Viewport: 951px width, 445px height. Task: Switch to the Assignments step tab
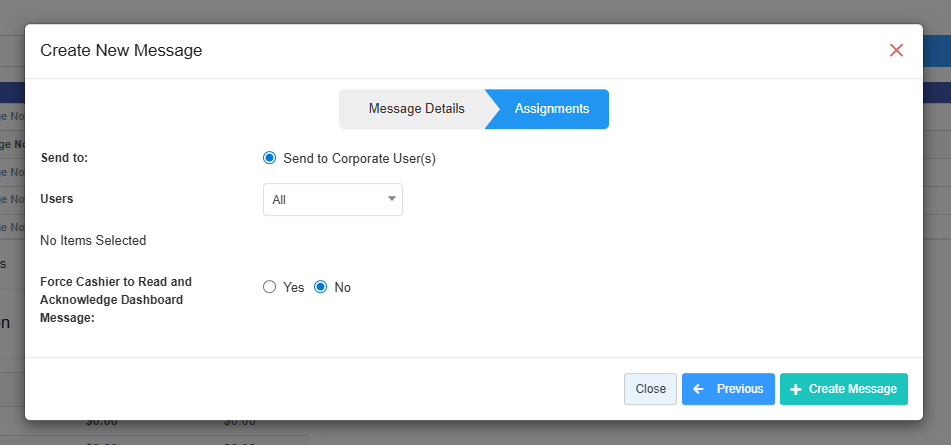552,109
